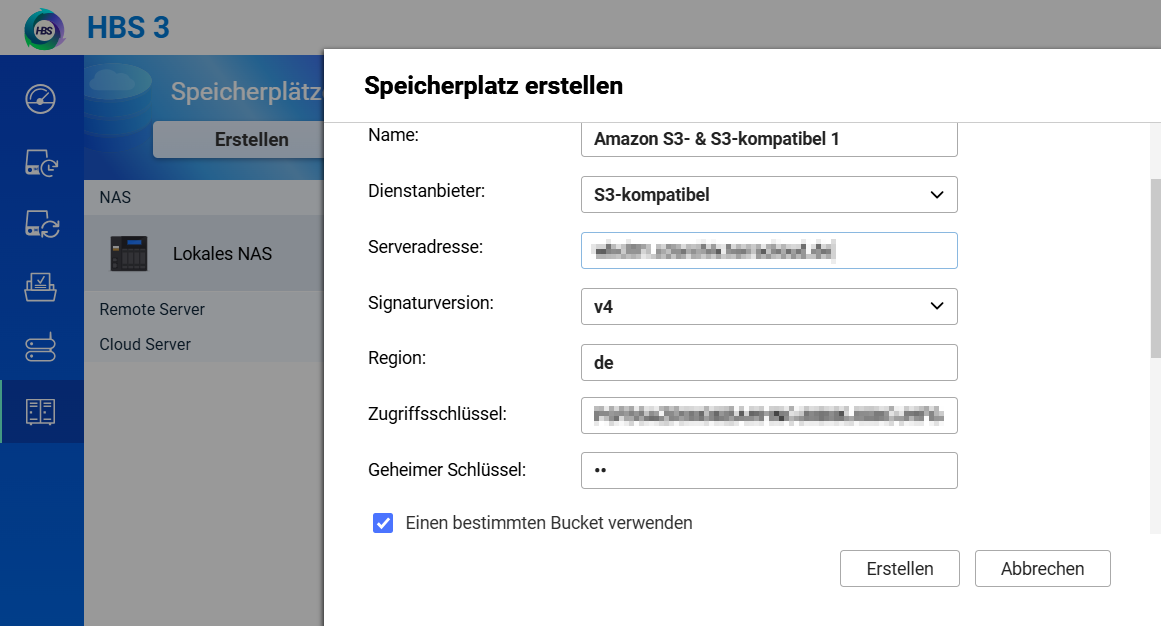Focus the Serveradresse input field
Image resolution: width=1161 pixels, height=626 pixels.
click(x=769, y=250)
